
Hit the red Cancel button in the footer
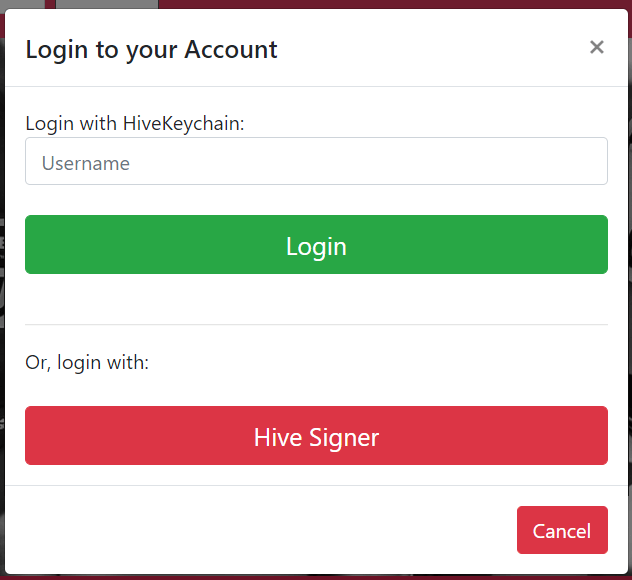[x=562, y=530]
